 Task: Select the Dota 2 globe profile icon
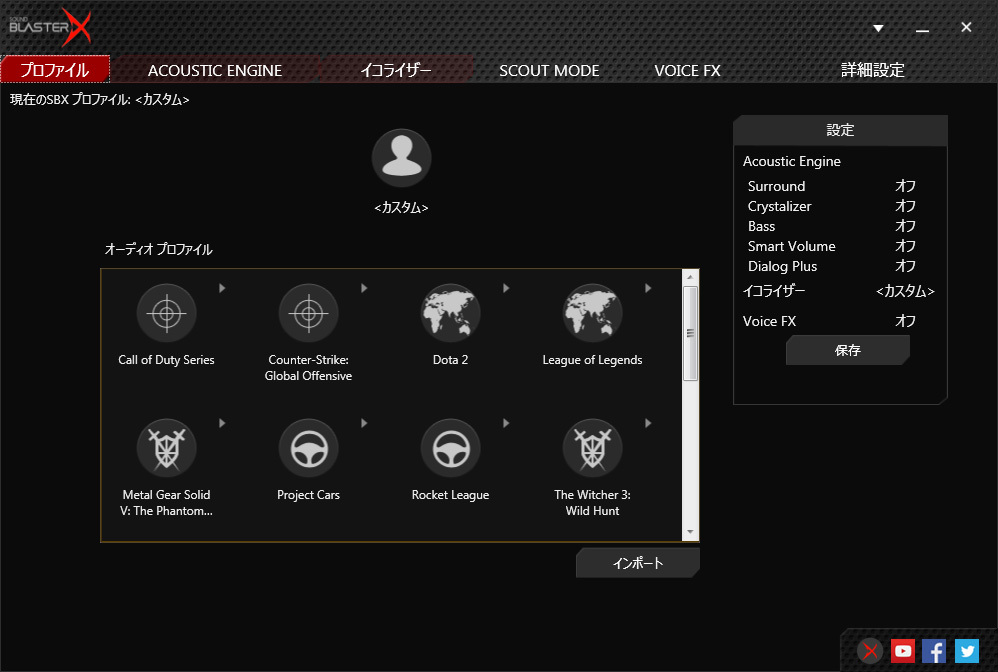tap(450, 313)
